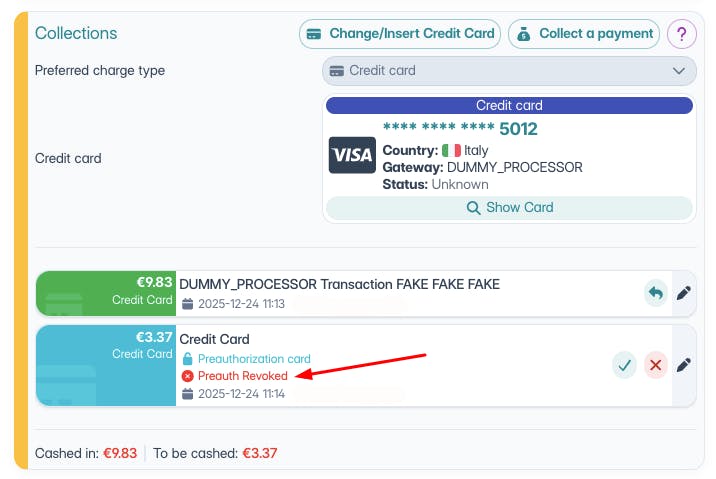Screen dimensions: 716x479
Task: Edit the €9.83 transaction with pencil icon
Action: 684,294
